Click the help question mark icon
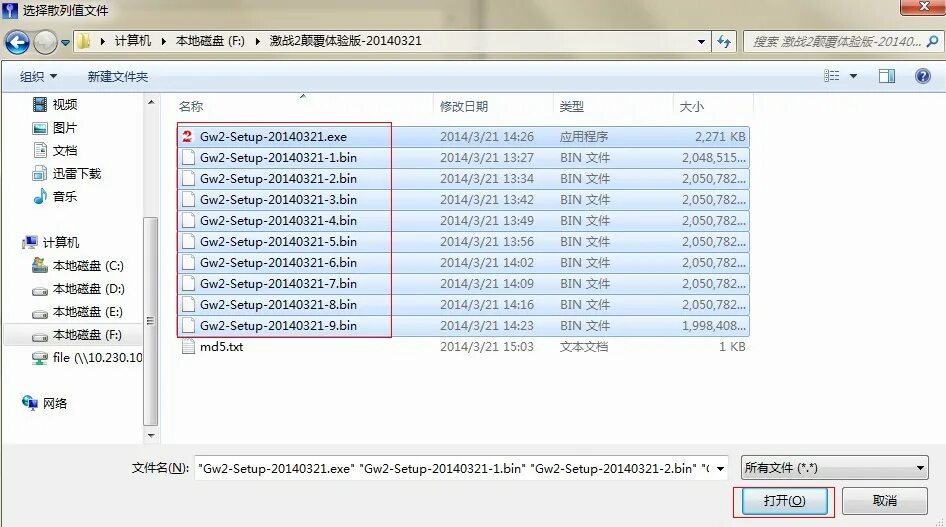This screenshot has height=527, width=946. click(x=922, y=76)
